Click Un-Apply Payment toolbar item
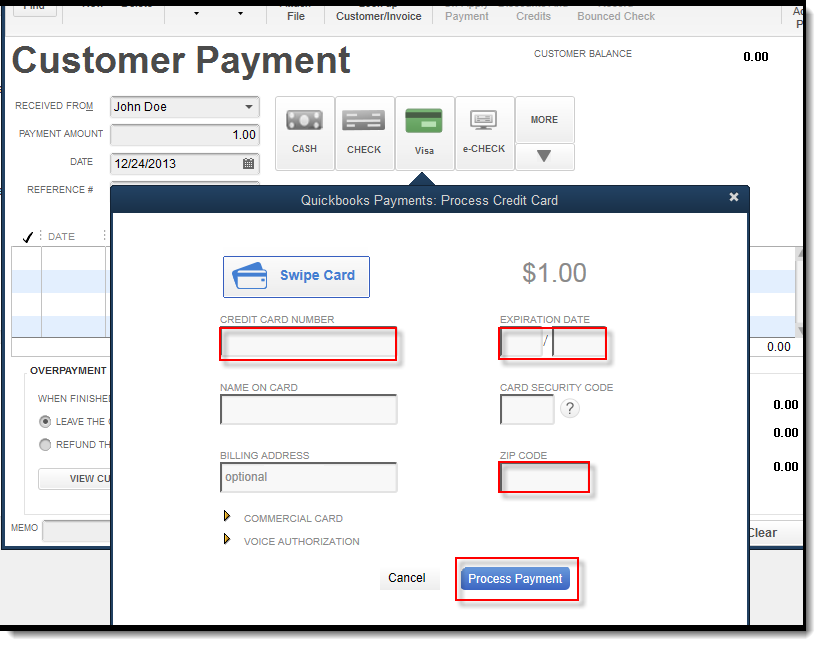The height and width of the screenshot is (646, 821). pos(467,12)
